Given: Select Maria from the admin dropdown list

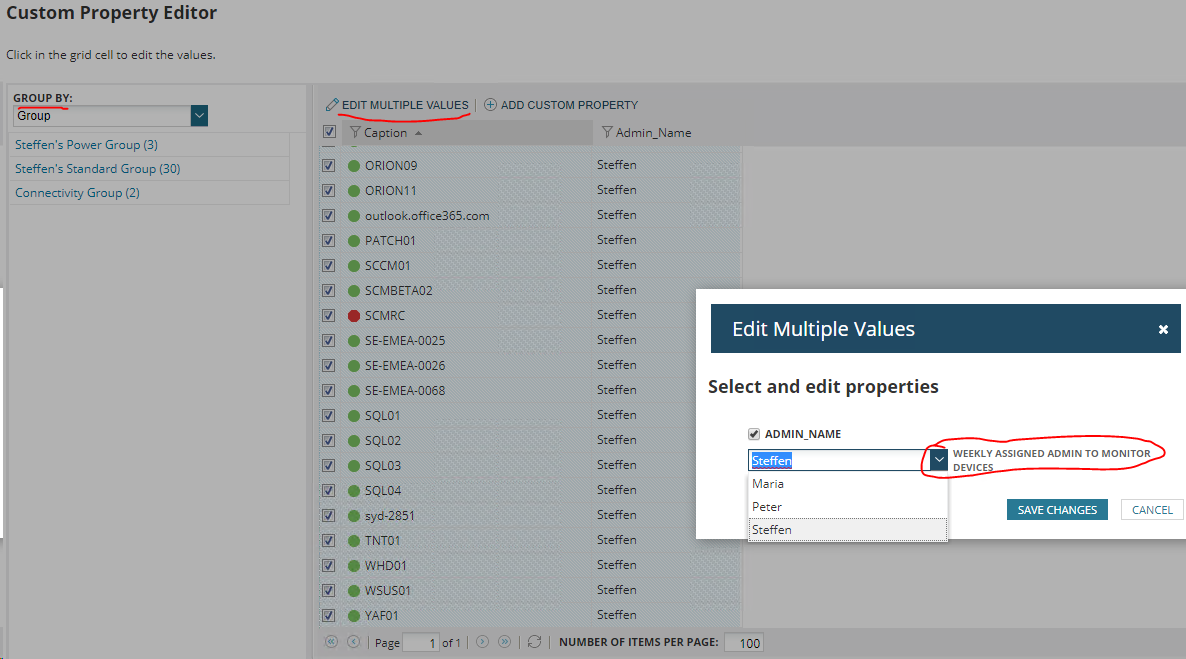Looking at the screenshot, I should pyautogui.click(x=847, y=483).
